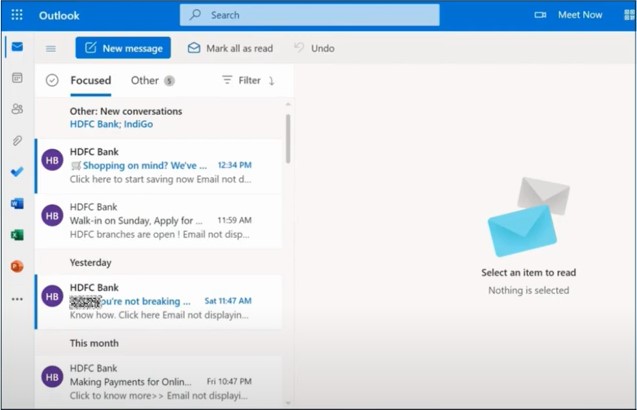This screenshot has width=637, height=410.
Task: Click the message list scrollbar thumb
Action: point(288,139)
